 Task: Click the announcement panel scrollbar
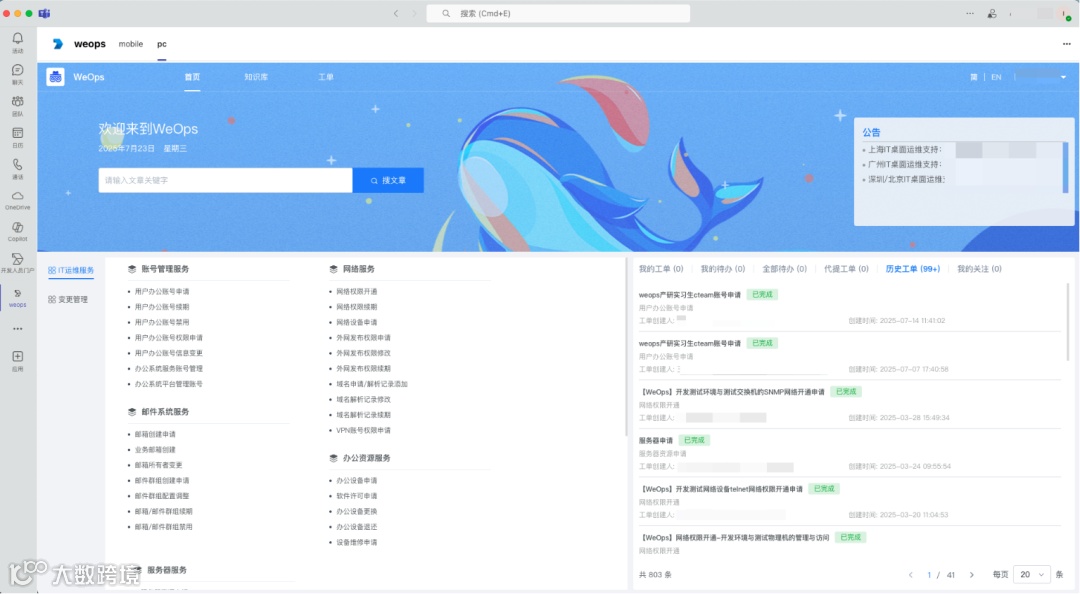[1065, 167]
